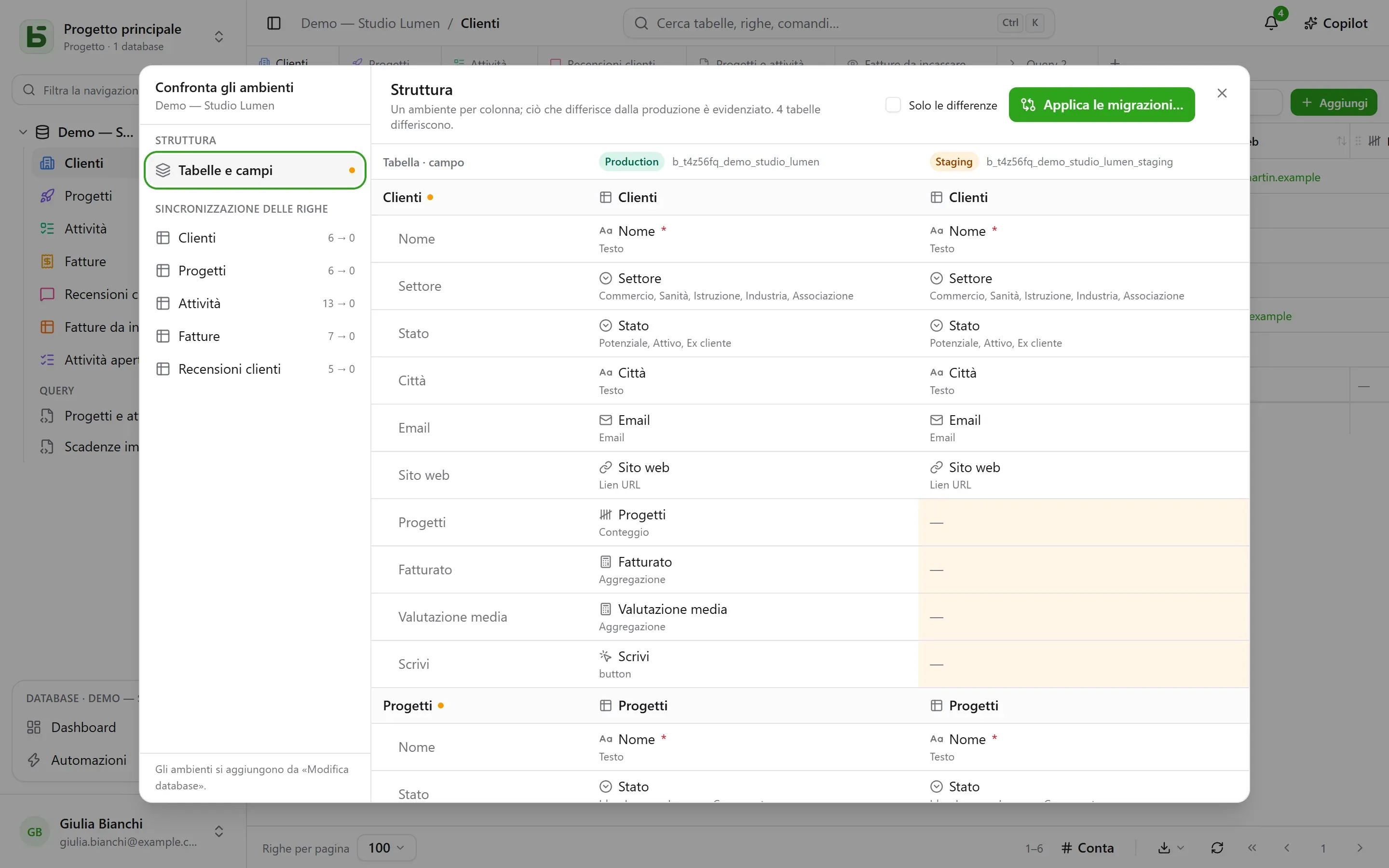Select Tabelle e campi section
Image resolution: width=1389 pixels, height=868 pixels.
(x=255, y=171)
